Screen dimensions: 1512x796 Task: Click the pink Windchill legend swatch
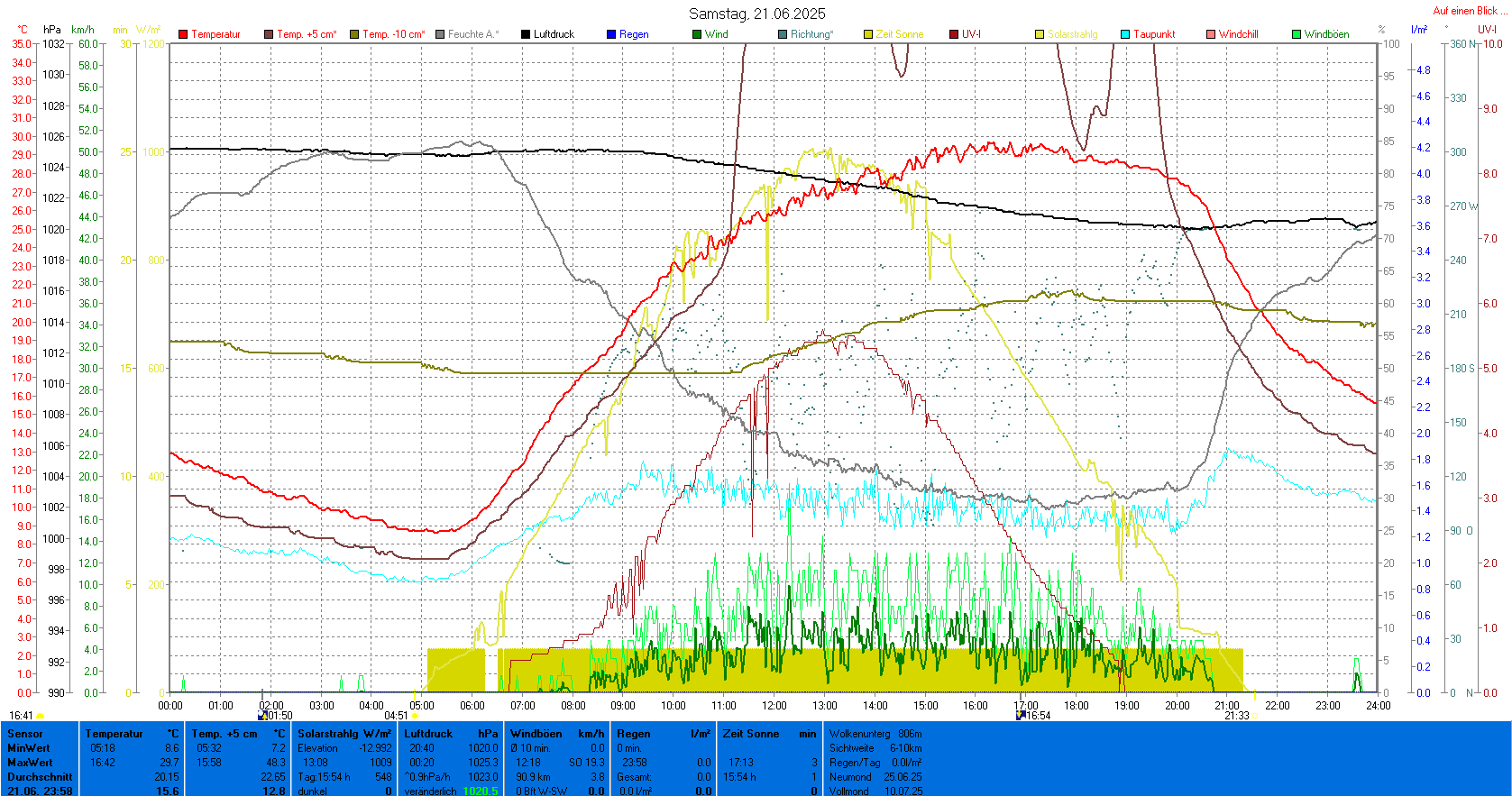point(1211,34)
